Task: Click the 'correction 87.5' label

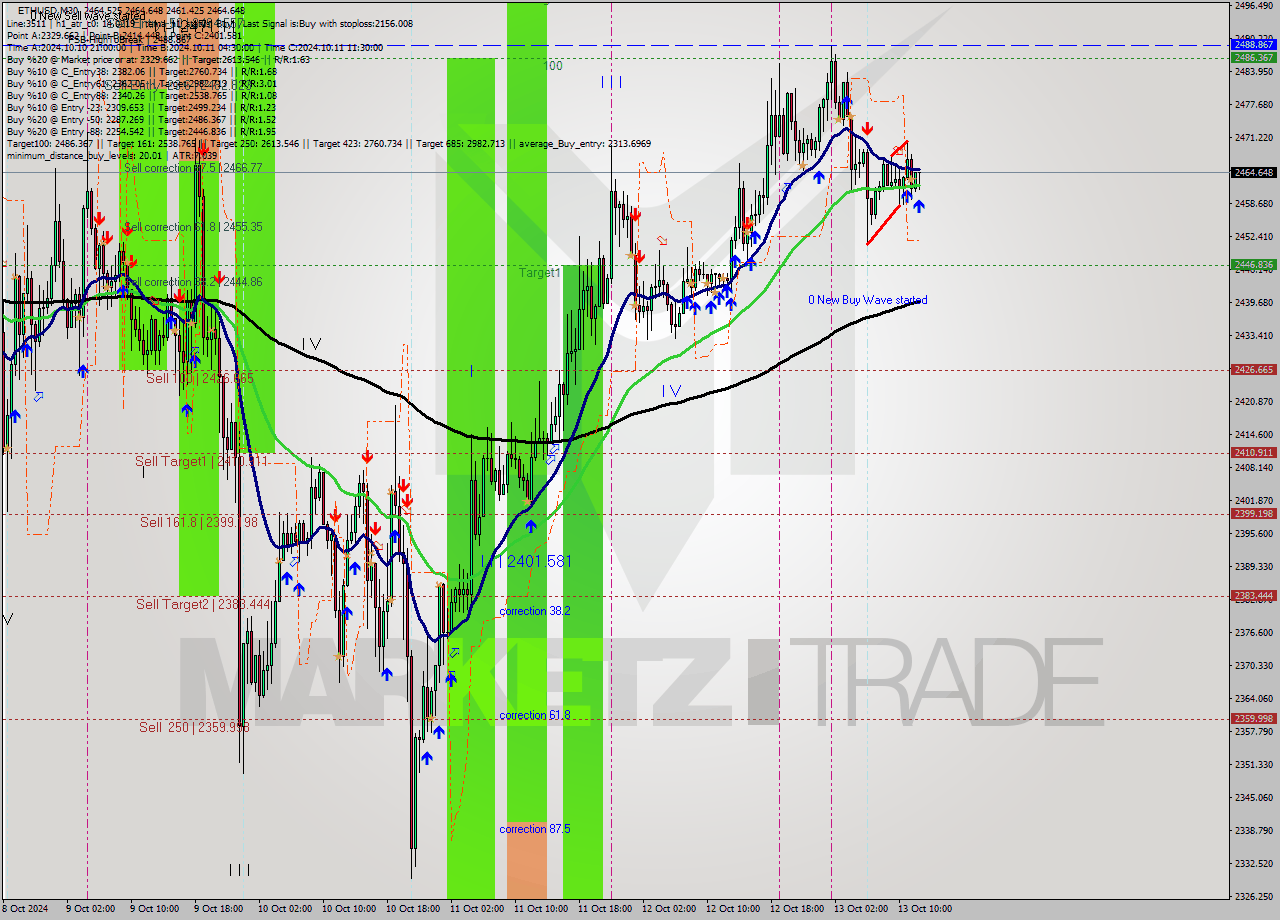Action: pos(535,829)
